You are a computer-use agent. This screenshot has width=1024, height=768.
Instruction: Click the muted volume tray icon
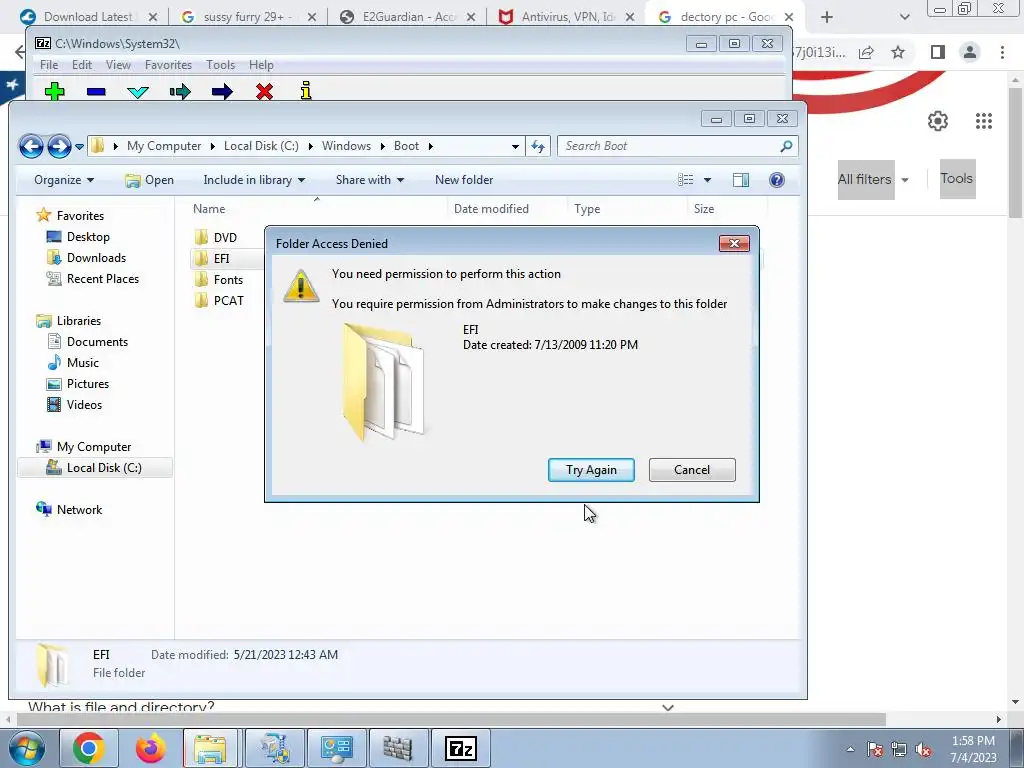923,749
